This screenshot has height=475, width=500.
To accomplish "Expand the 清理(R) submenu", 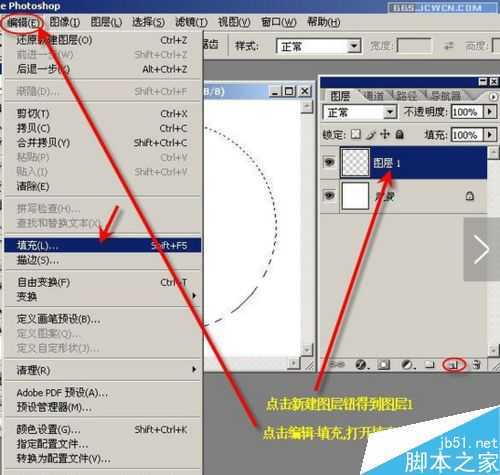I will [x=103, y=370].
